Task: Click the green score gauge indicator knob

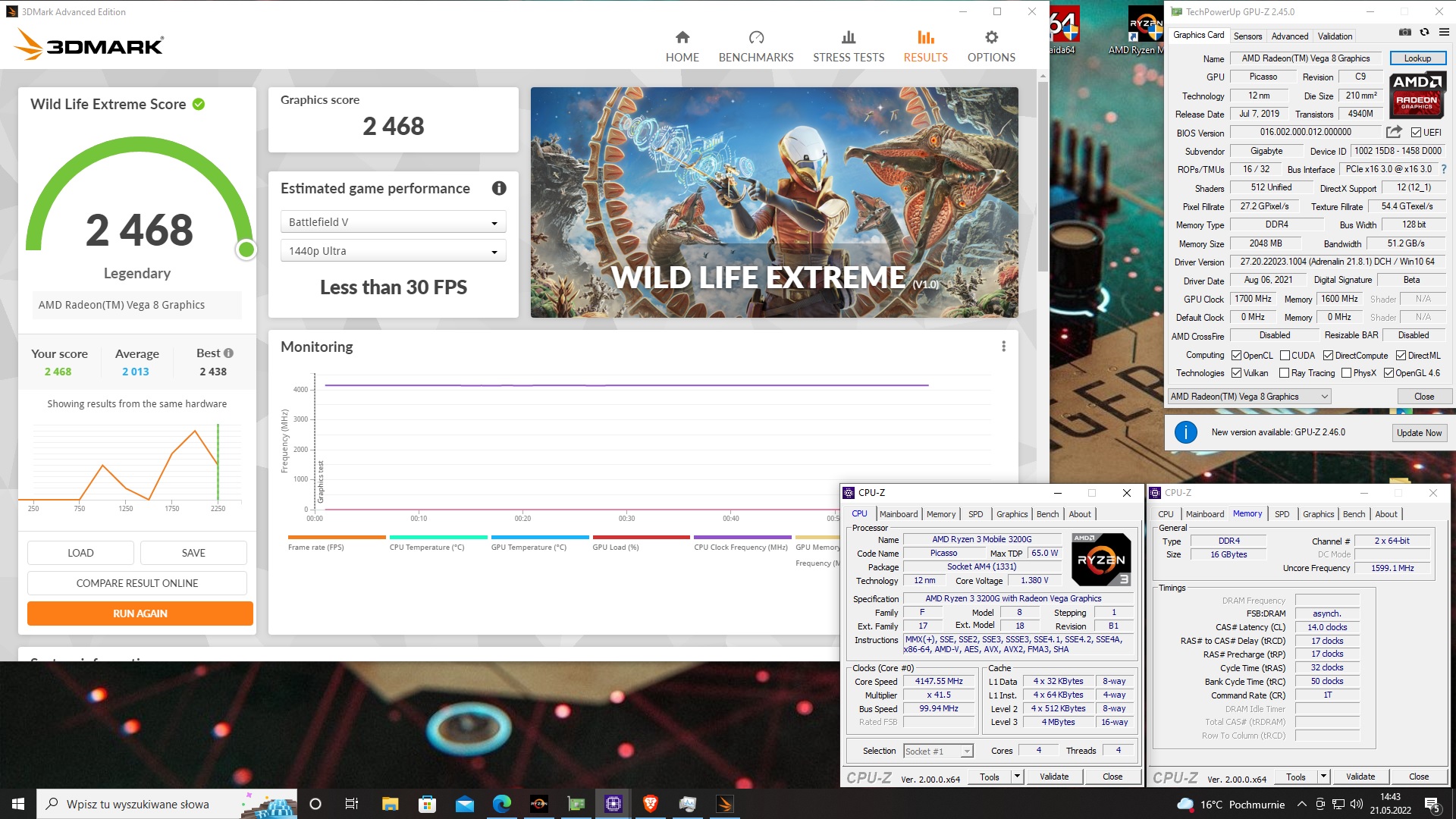Action: coord(246,249)
